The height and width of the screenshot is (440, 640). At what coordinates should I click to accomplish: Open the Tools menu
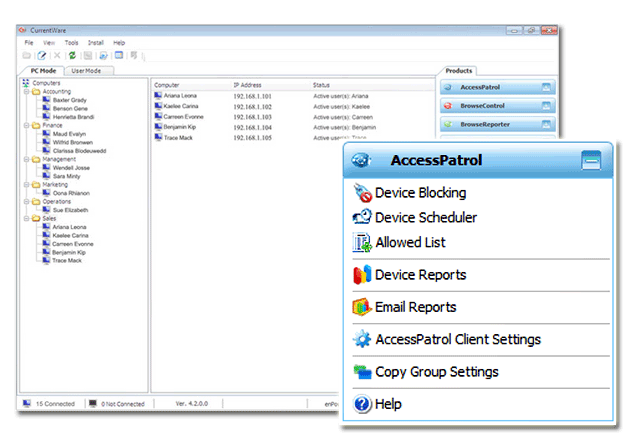click(x=71, y=42)
